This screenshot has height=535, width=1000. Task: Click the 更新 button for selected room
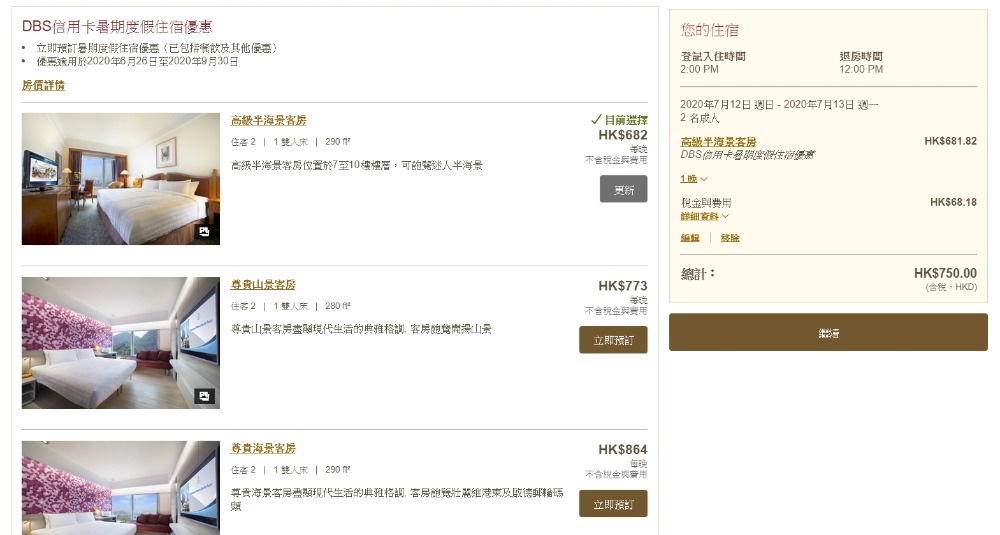[623, 189]
